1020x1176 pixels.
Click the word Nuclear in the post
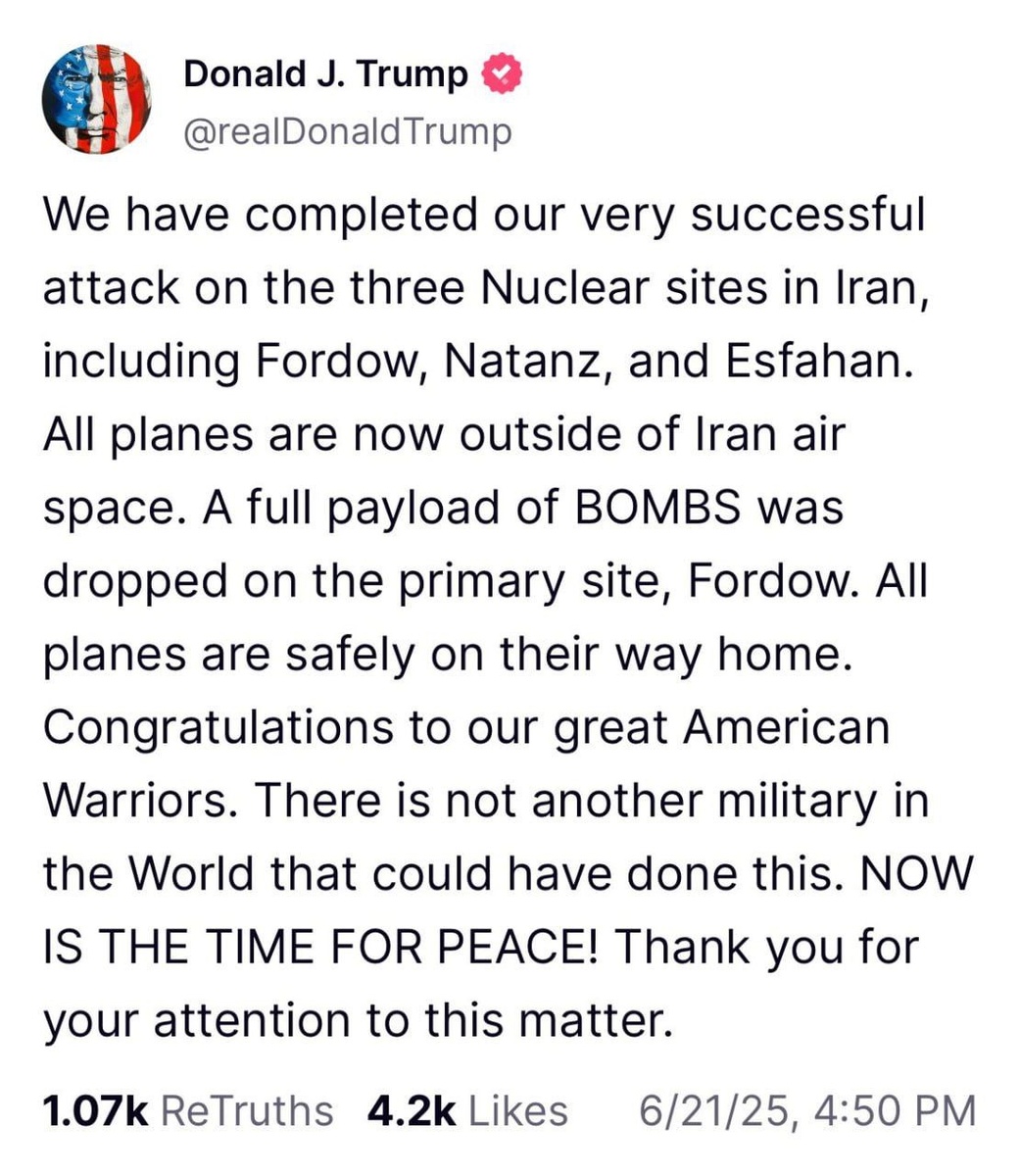pyautogui.click(x=566, y=288)
